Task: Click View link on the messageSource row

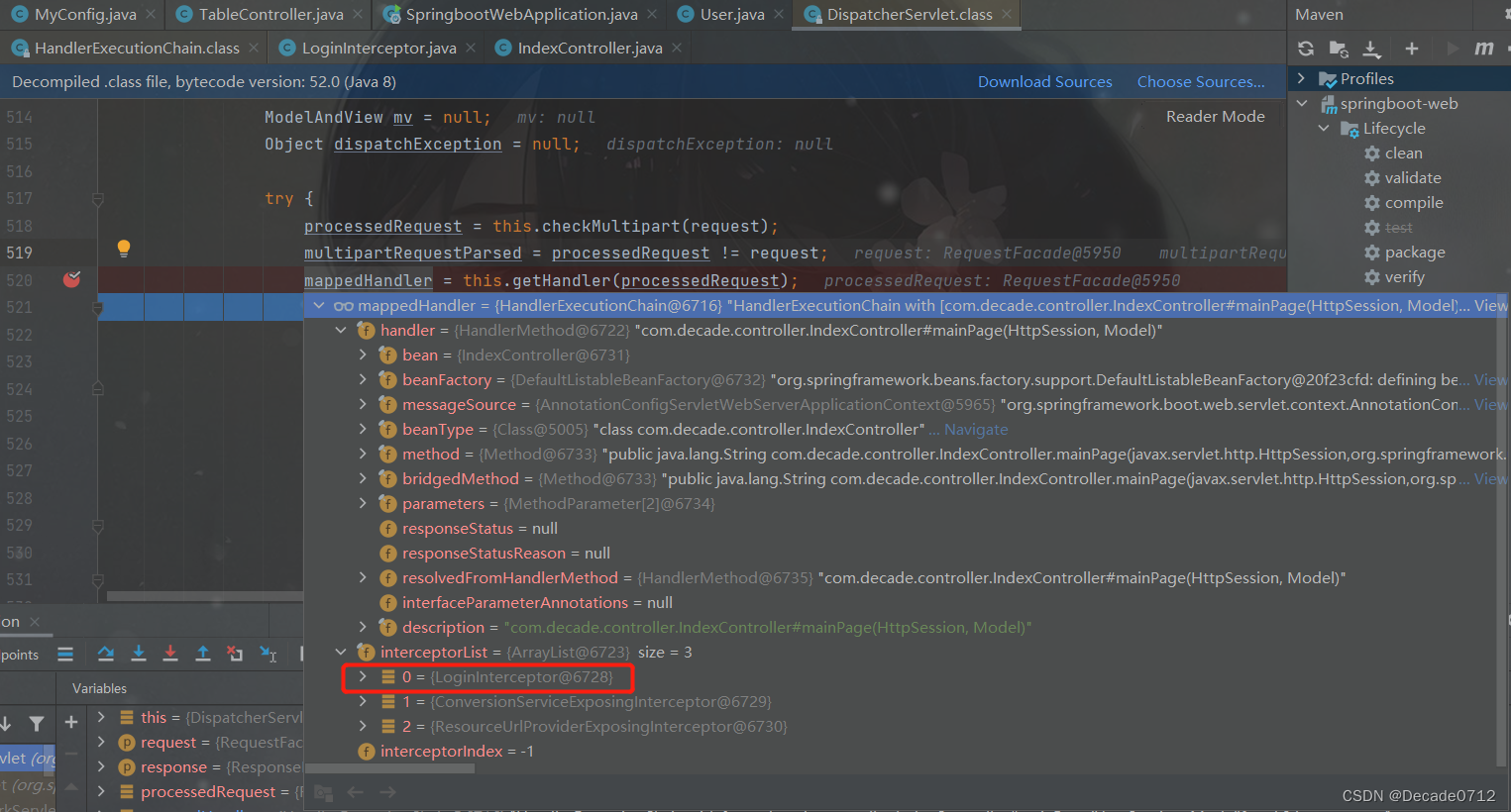Action: [x=1490, y=404]
